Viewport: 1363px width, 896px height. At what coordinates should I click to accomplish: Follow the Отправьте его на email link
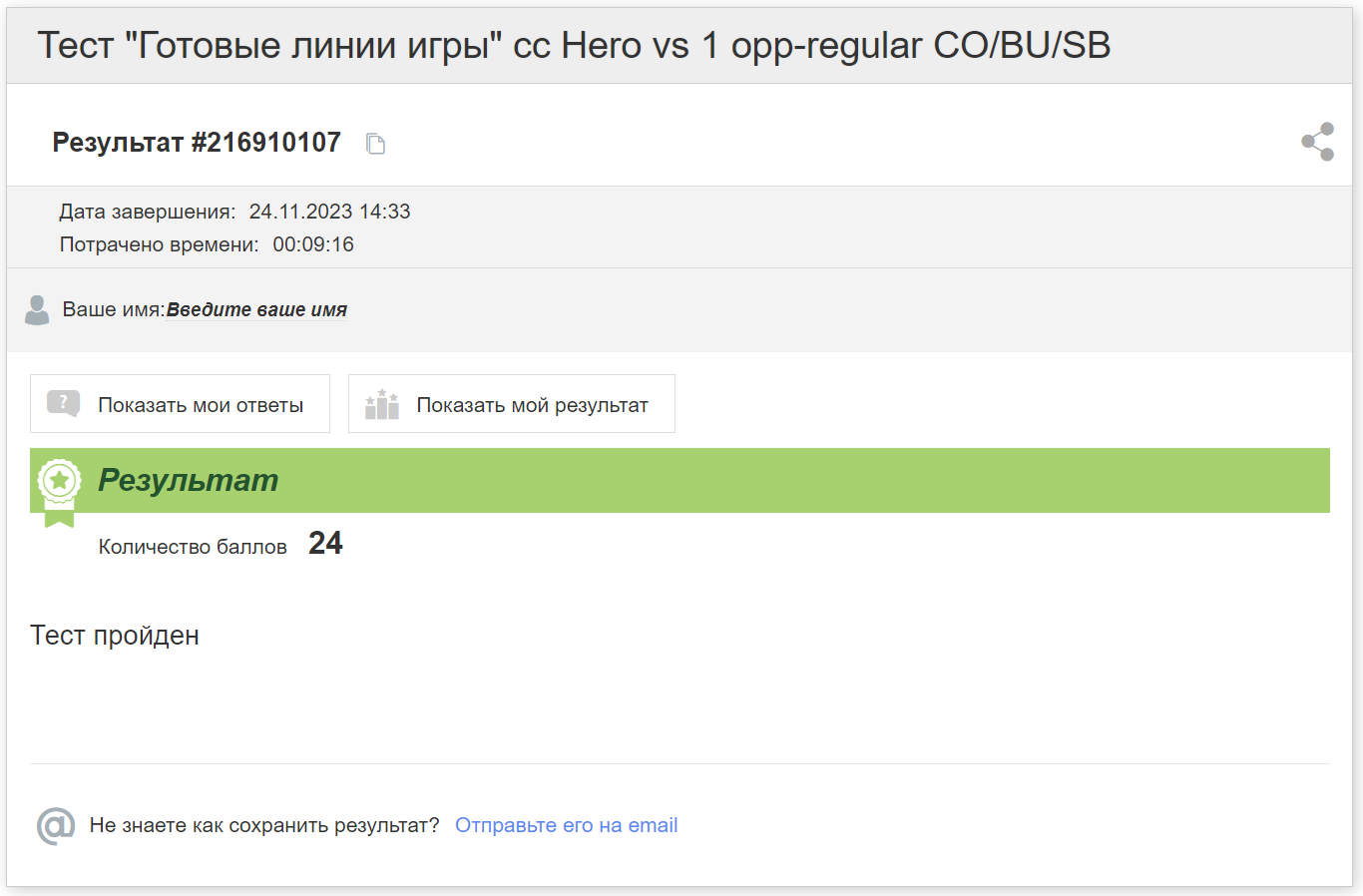point(566,825)
